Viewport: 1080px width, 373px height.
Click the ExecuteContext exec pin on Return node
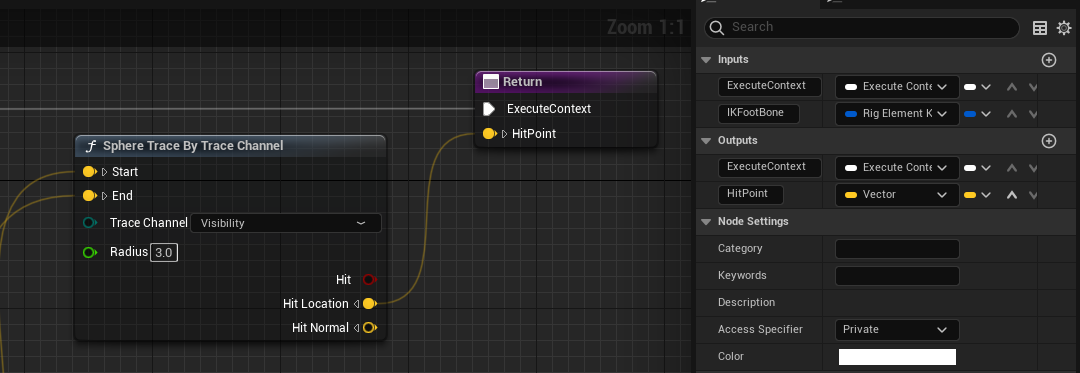click(488, 109)
